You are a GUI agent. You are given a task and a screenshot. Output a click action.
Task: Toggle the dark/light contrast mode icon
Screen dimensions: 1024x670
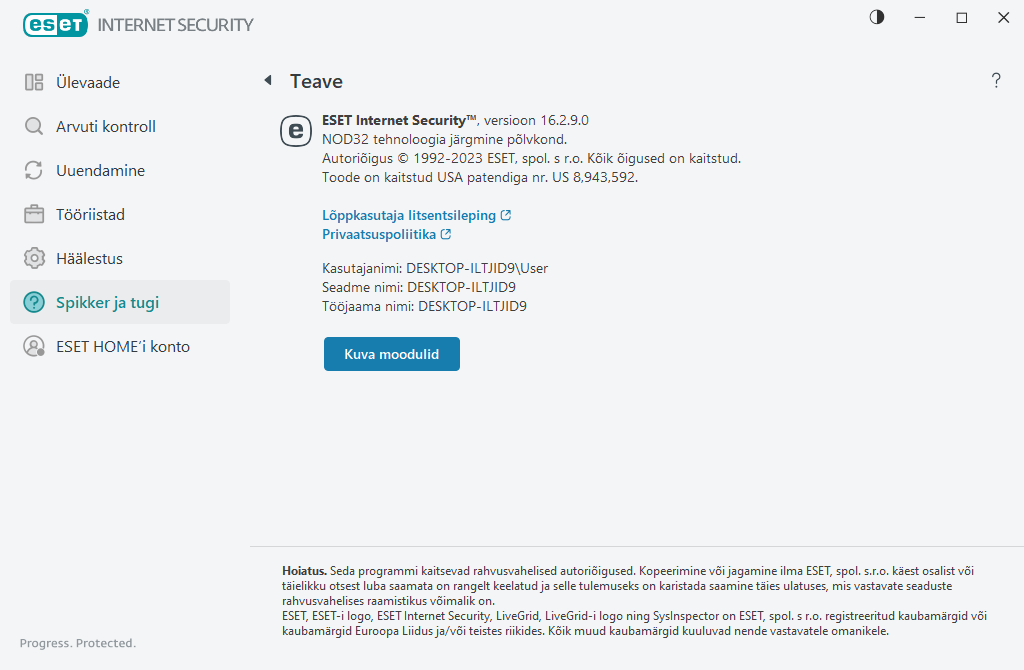point(877,17)
